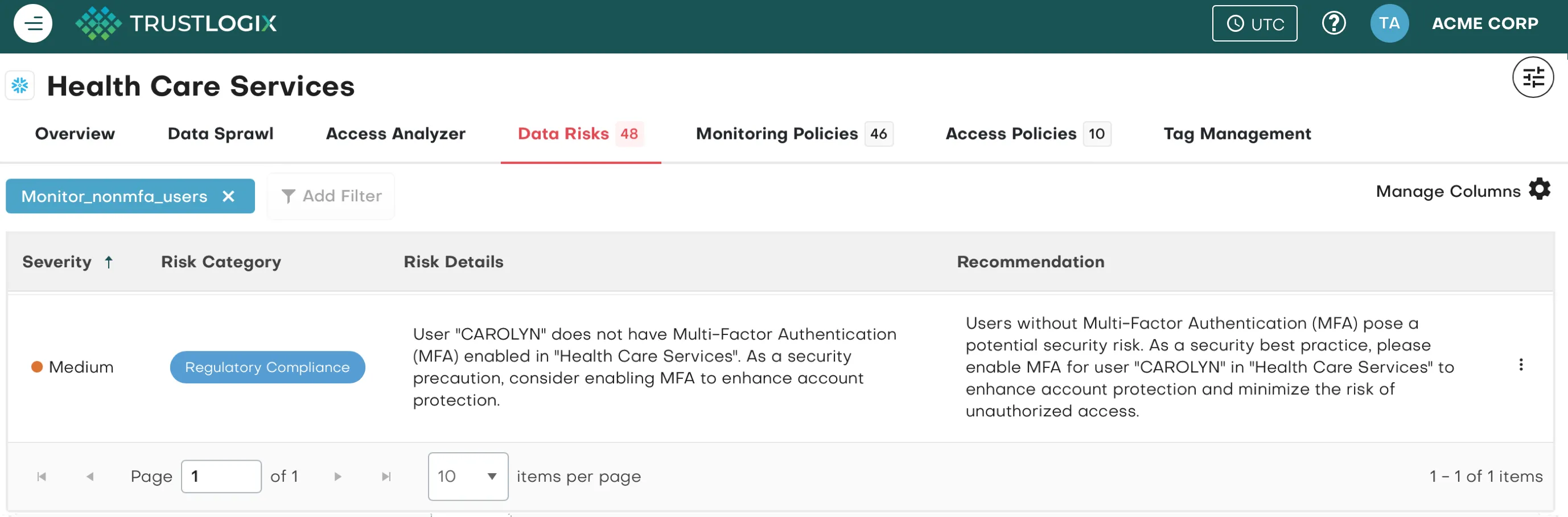
Task: Click the Snowflake icon beside Health Care Services
Action: (x=20, y=85)
